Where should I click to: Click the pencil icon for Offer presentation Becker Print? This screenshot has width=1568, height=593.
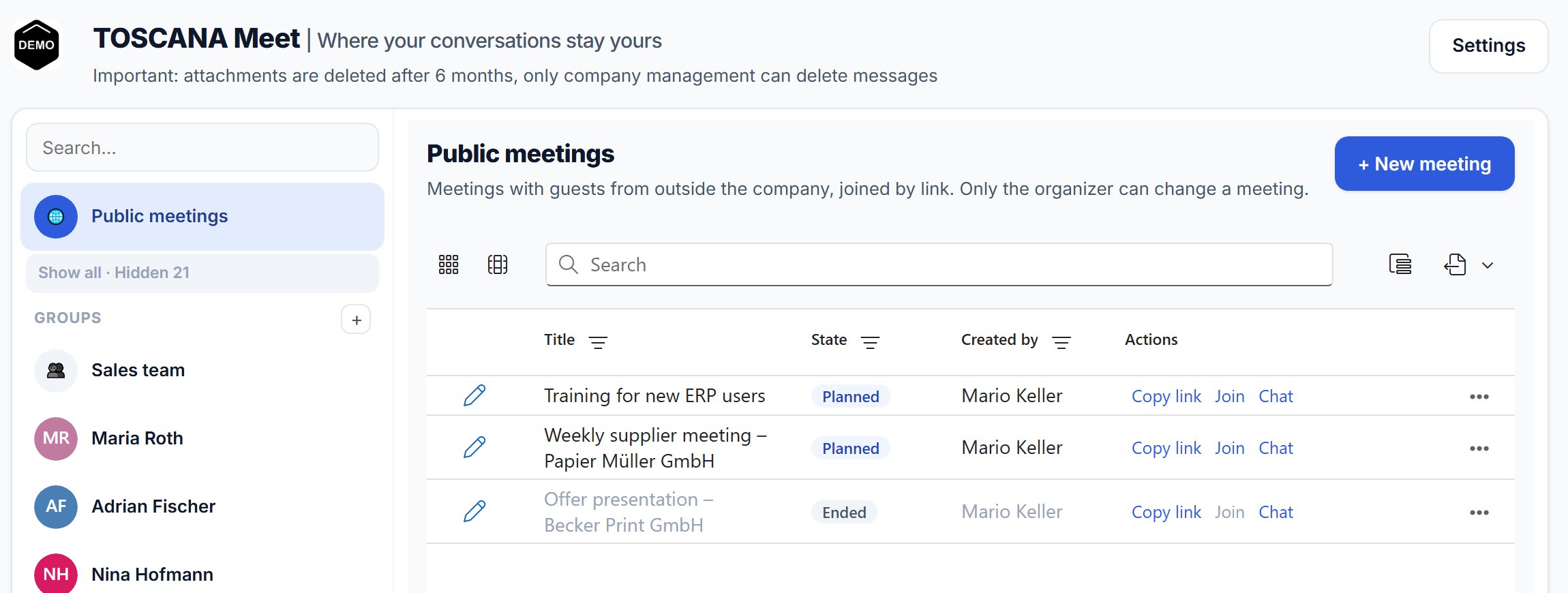[x=474, y=511]
